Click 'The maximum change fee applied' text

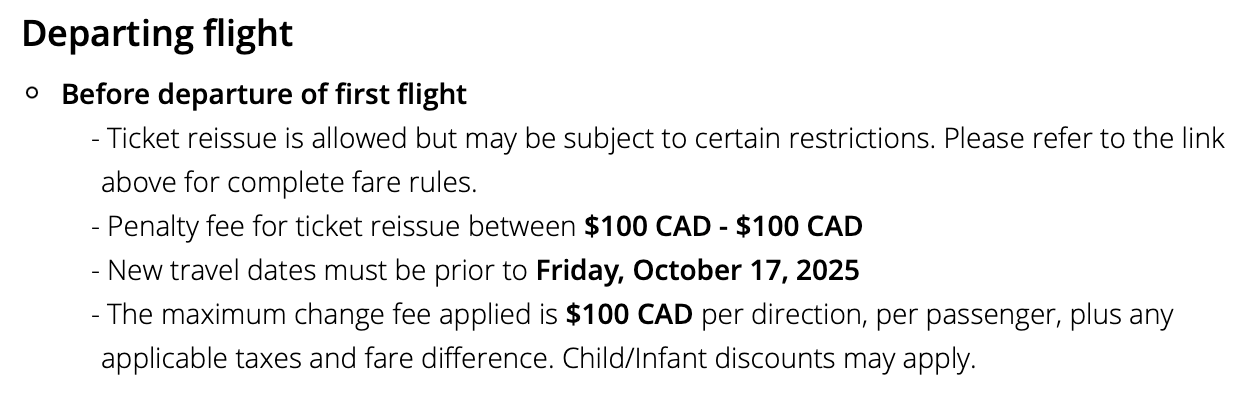(331, 315)
